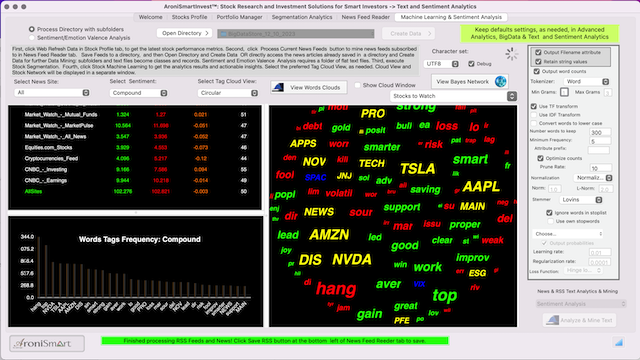Select Process Directory with subfolders option
The width and height of the screenshot is (640, 360).
(x=31, y=29)
